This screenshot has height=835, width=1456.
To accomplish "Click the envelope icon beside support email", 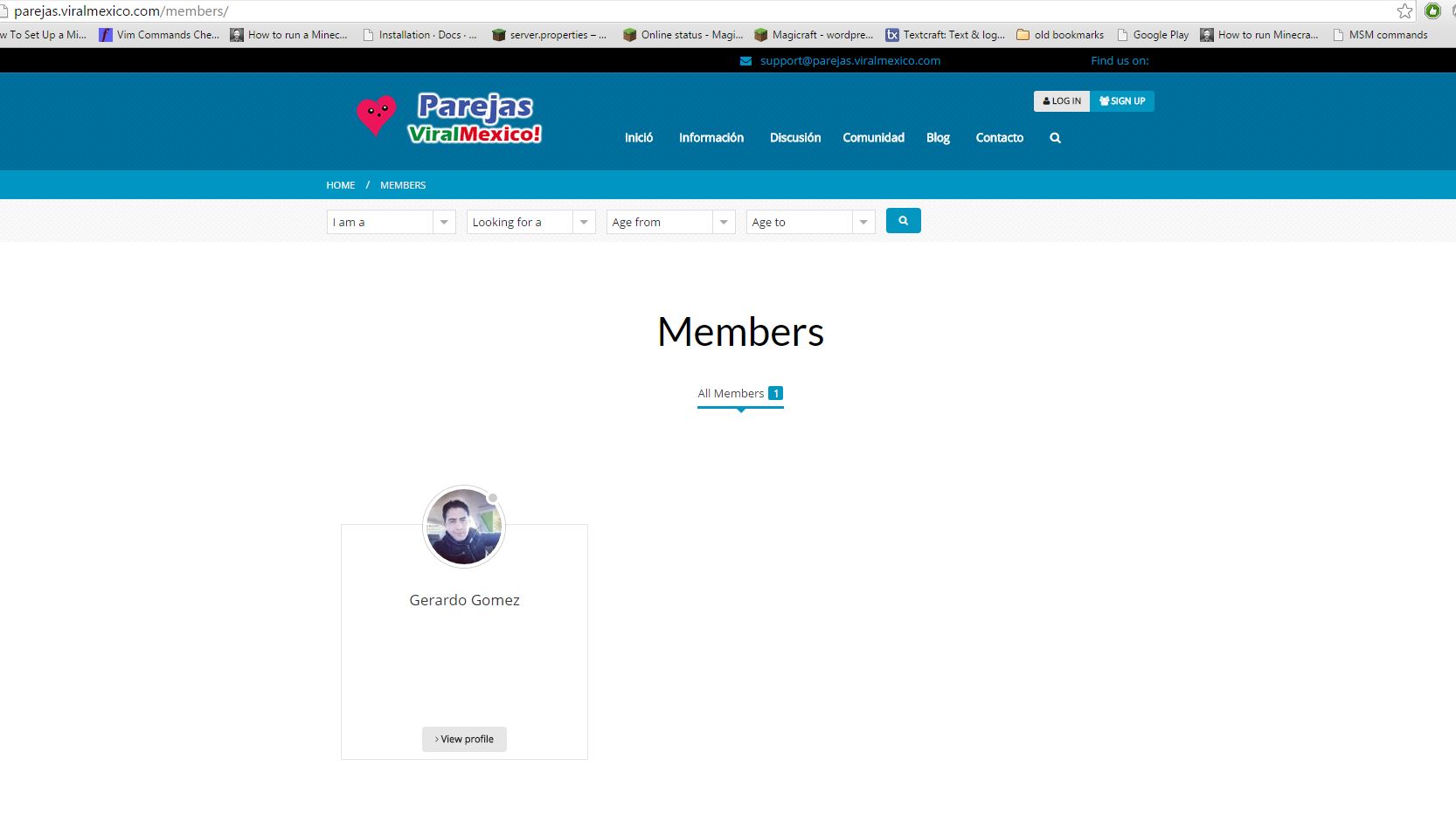I will 745,61.
